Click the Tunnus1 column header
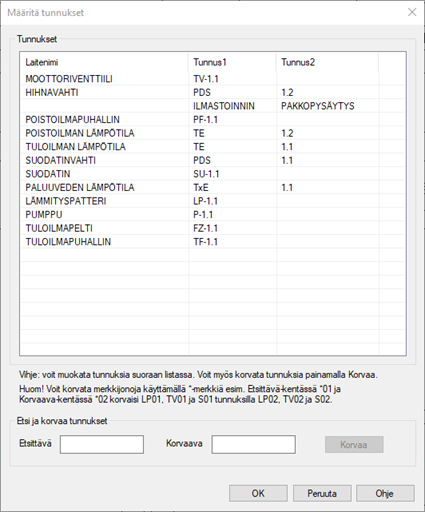 pyautogui.click(x=232, y=62)
